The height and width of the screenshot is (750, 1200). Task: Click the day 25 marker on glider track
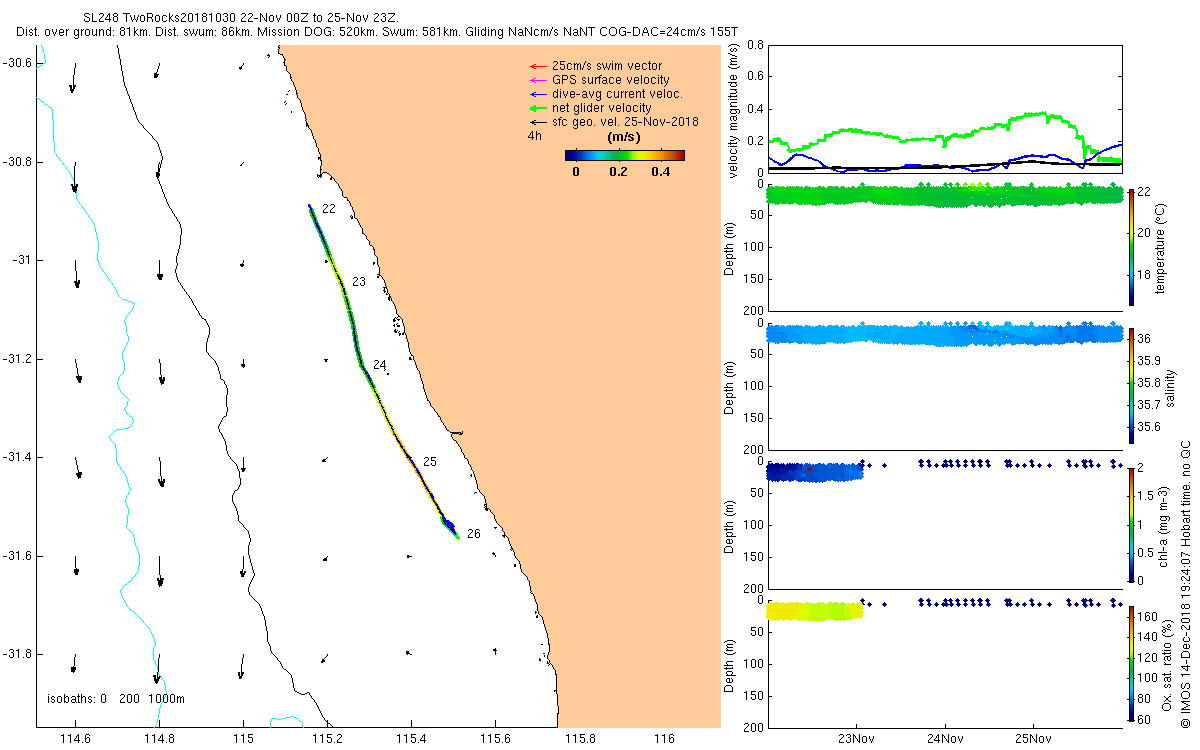[x=430, y=462]
